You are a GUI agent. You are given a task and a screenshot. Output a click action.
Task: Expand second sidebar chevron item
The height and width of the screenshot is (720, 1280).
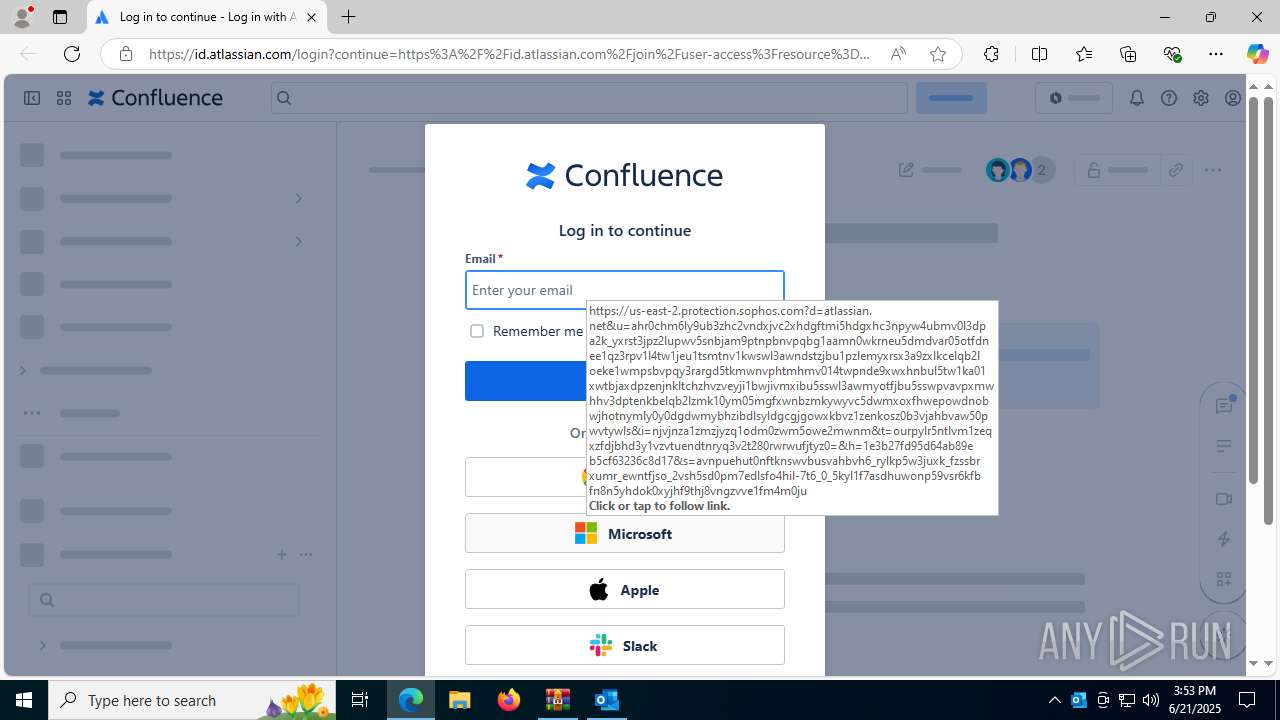[298, 241]
